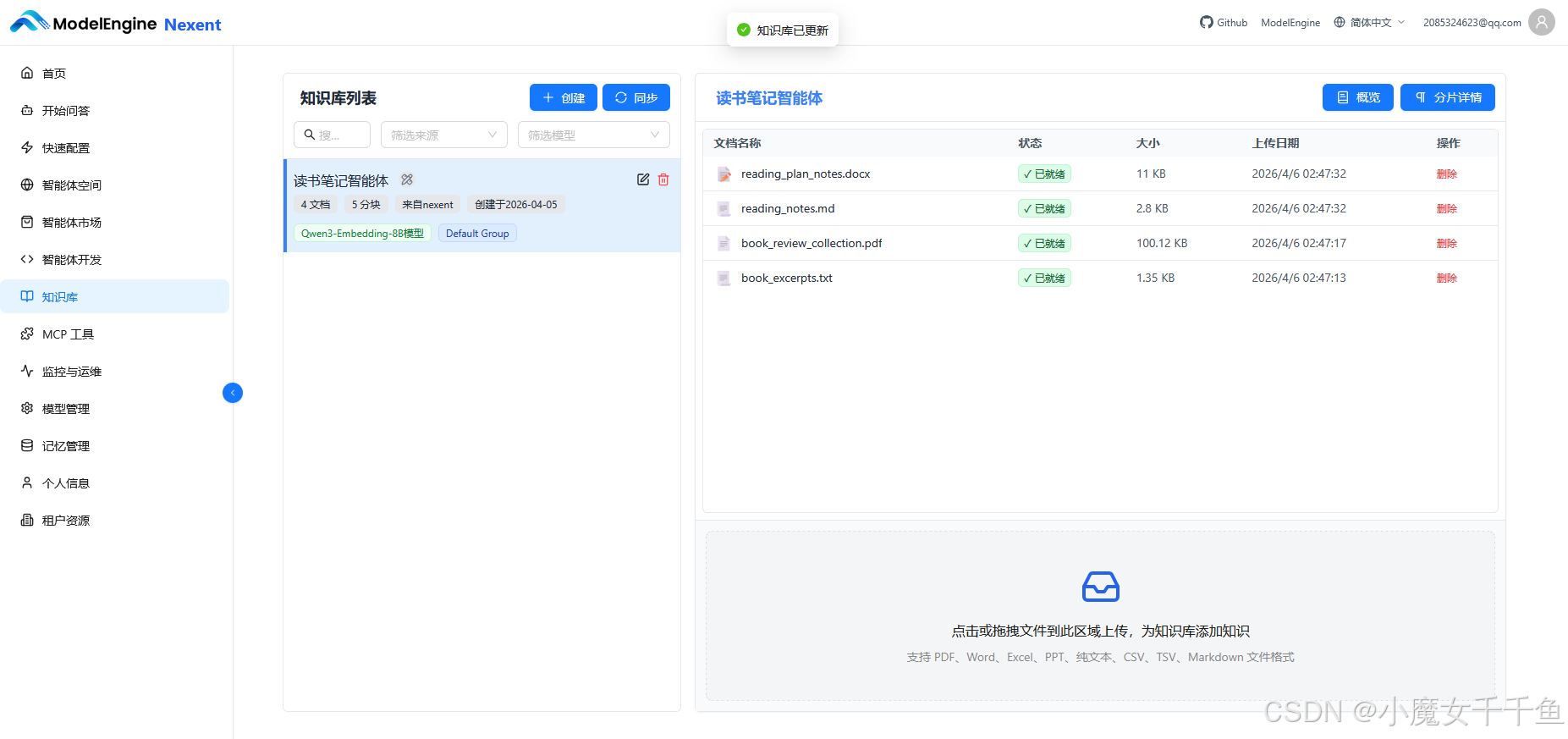Delete book_review_collection.pdf via 删除 link

click(1446, 243)
